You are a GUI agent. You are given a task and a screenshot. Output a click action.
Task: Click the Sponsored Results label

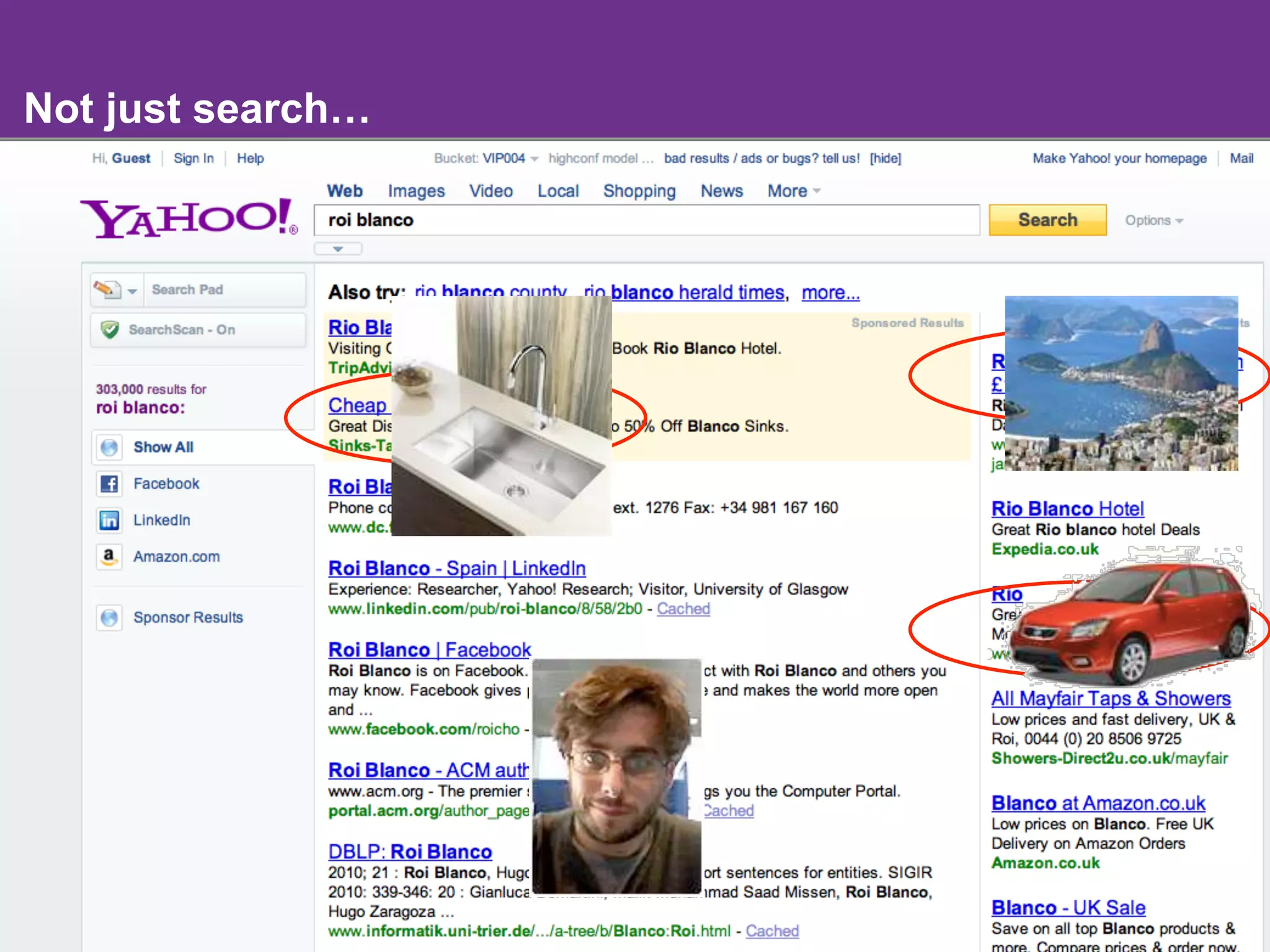pos(907,323)
